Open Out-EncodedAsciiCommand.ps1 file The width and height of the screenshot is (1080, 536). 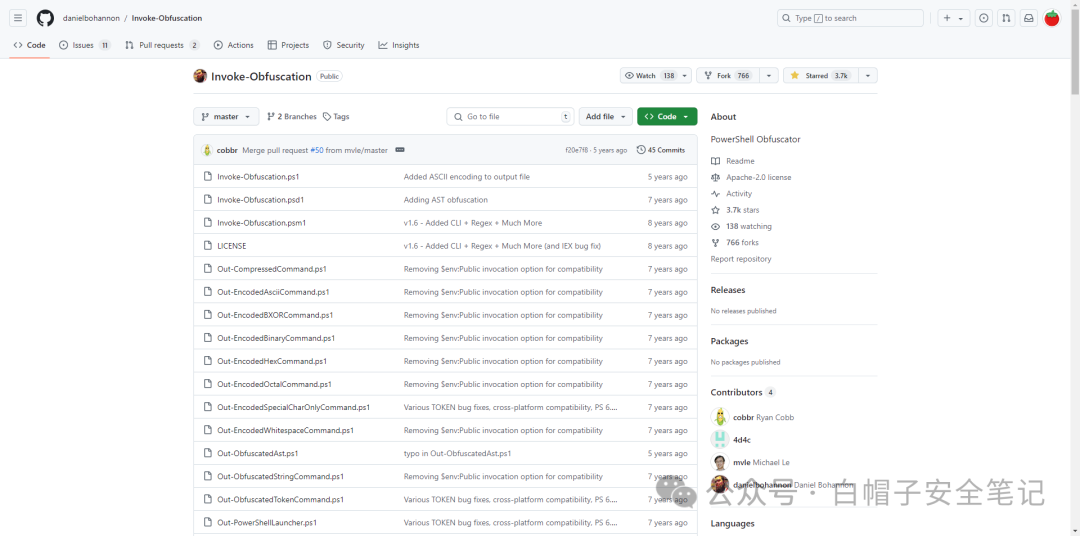(x=273, y=292)
